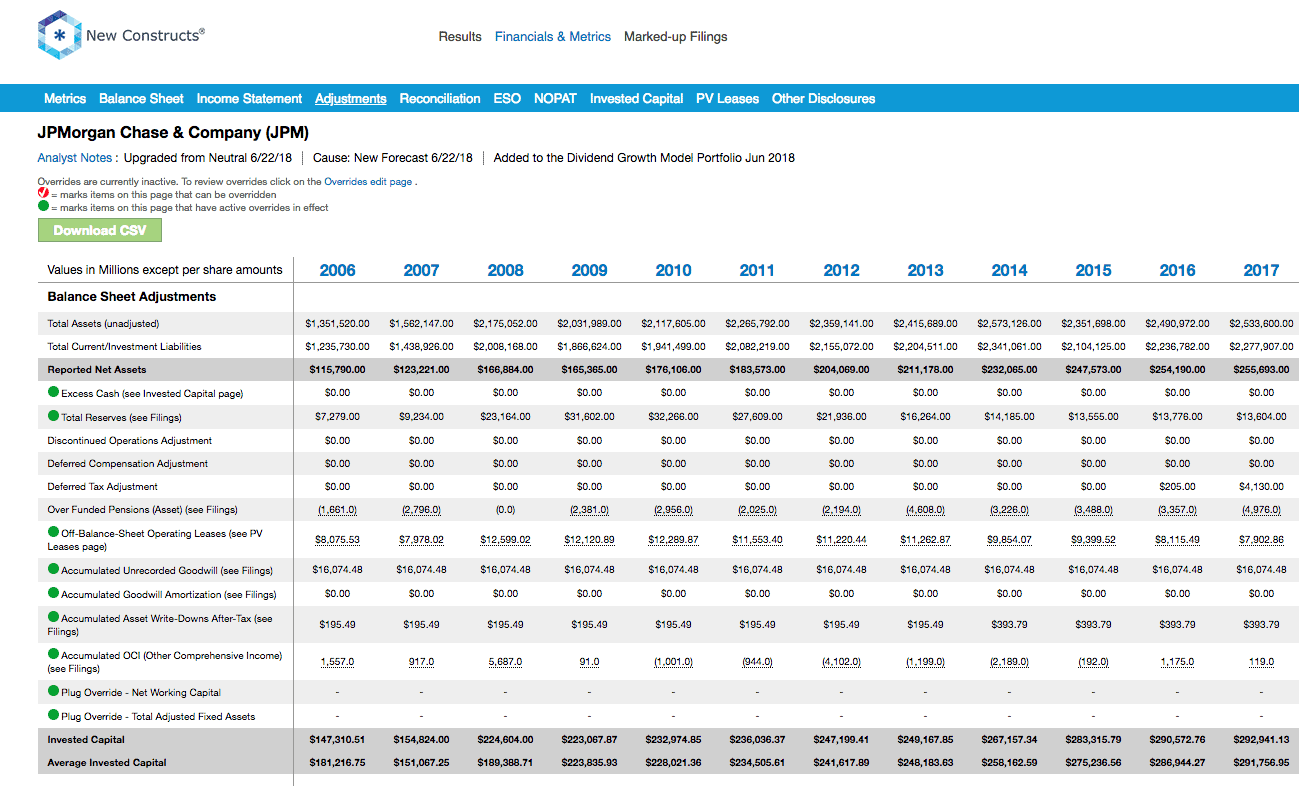Click Deferred Tax Adjustment value $4,130.00
This screenshot has width=1299, height=786.
[1262, 487]
